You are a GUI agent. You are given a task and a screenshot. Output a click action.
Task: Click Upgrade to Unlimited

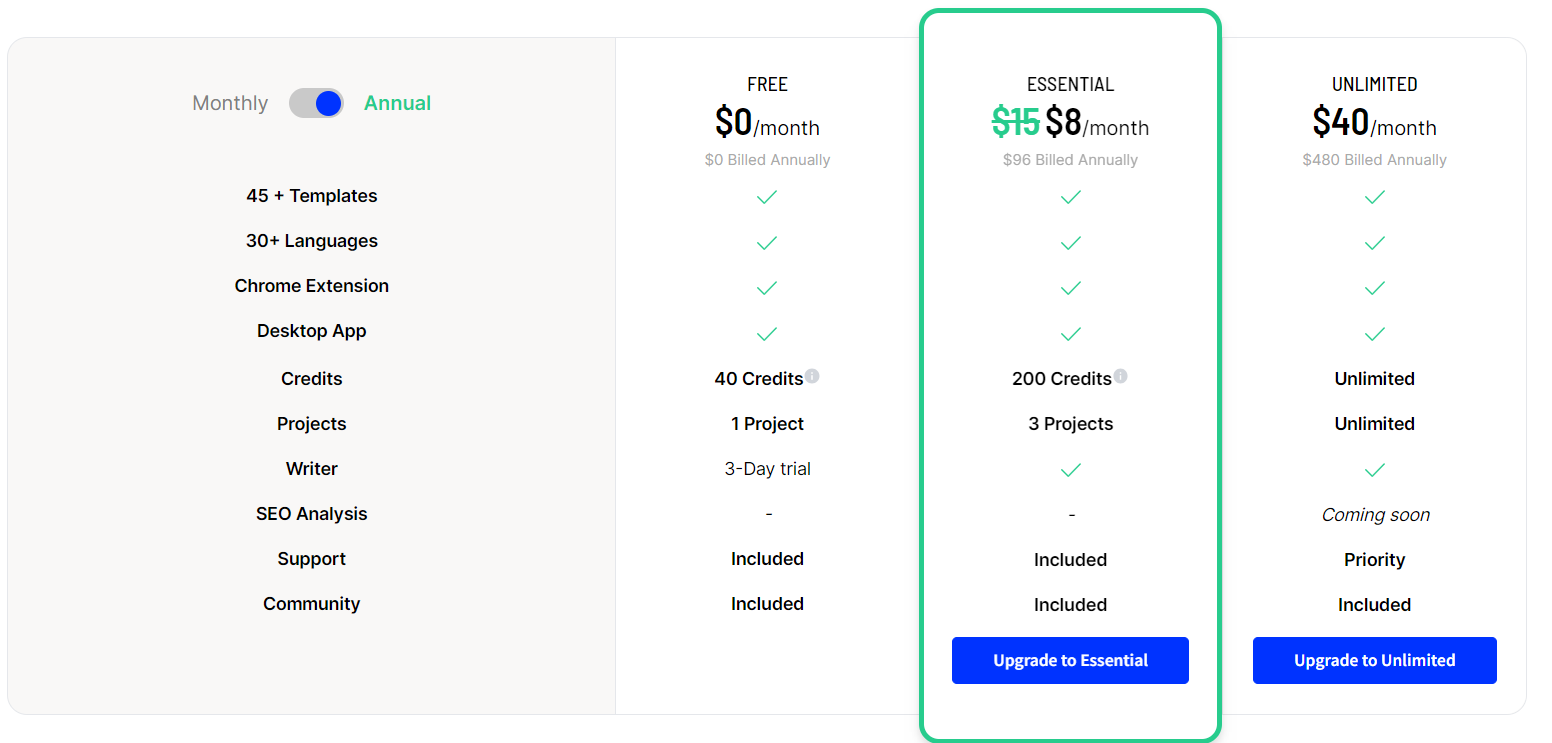(x=1374, y=660)
